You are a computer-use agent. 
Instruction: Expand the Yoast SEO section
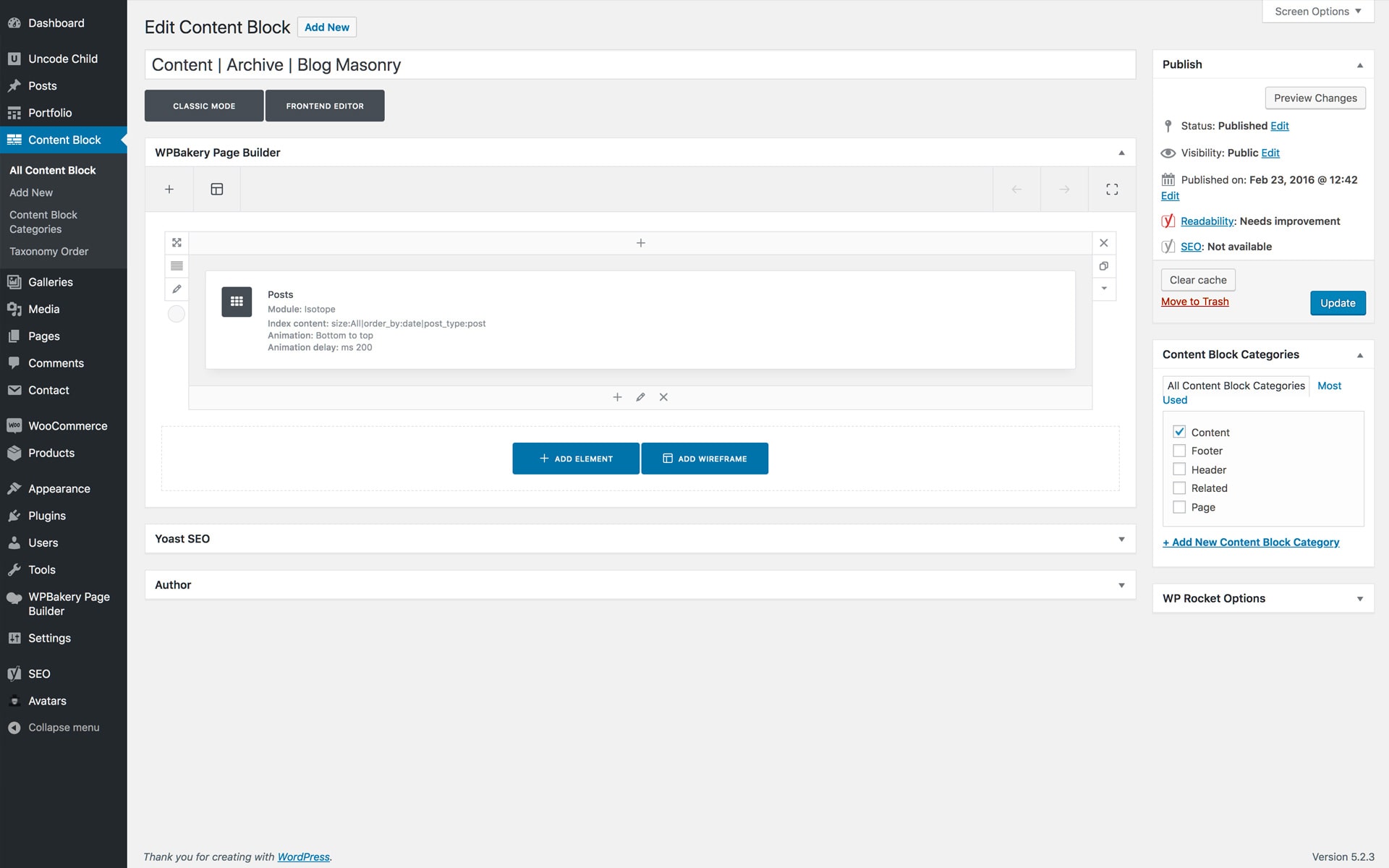[x=1121, y=538]
